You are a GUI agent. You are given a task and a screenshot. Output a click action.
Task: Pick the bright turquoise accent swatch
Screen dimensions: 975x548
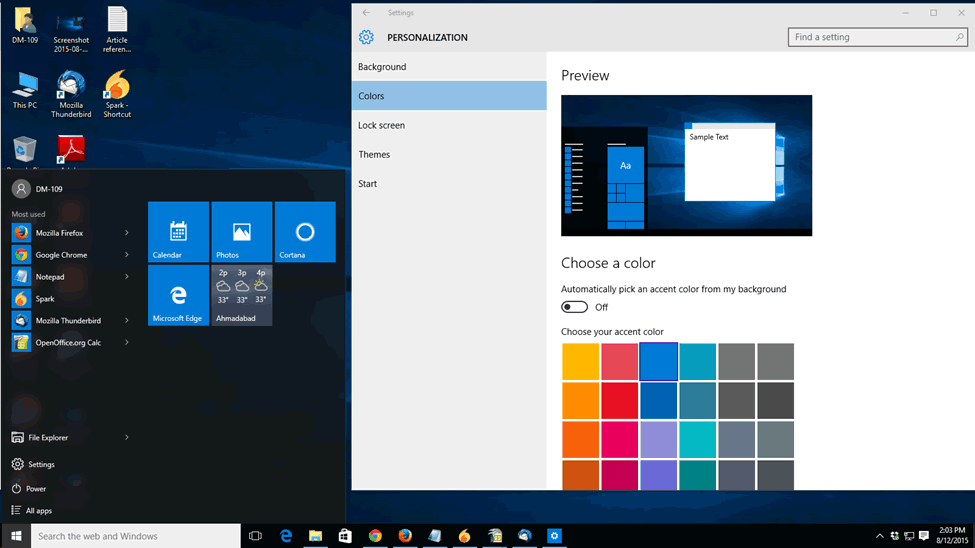click(698, 439)
